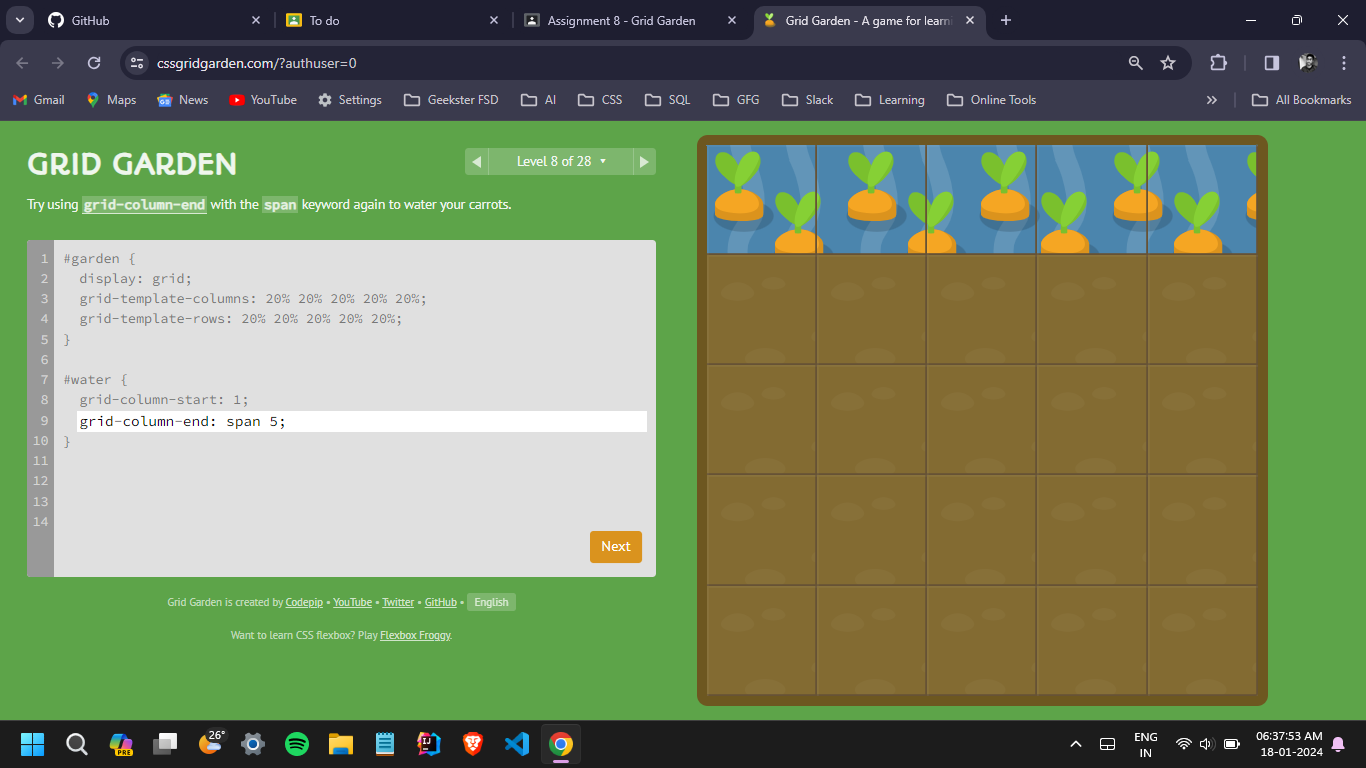Go to the next level arrow
This screenshot has height=768, width=1366.
pos(644,162)
